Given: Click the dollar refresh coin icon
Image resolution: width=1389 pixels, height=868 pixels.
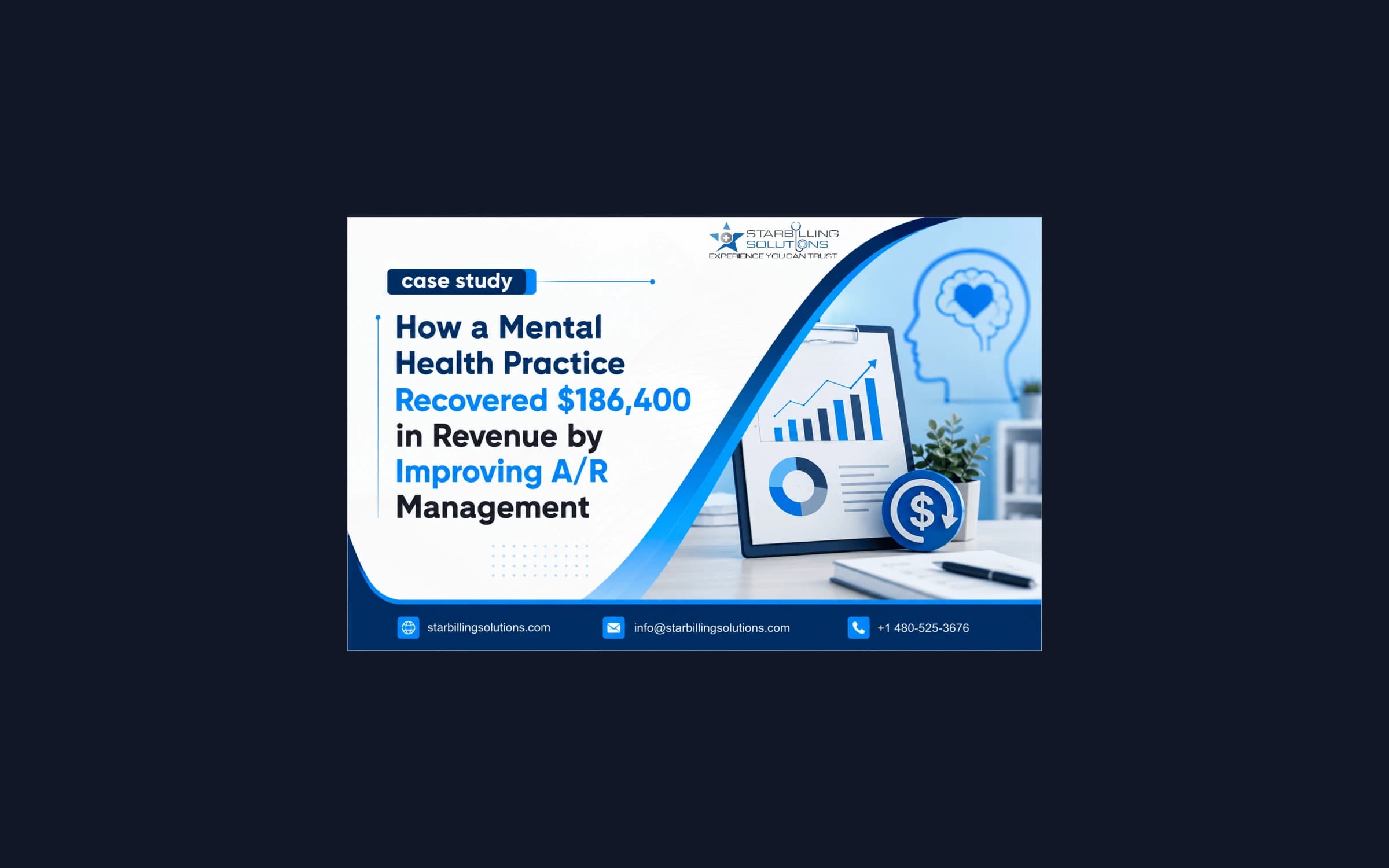Looking at the screenshot, I should click(923, 510).
